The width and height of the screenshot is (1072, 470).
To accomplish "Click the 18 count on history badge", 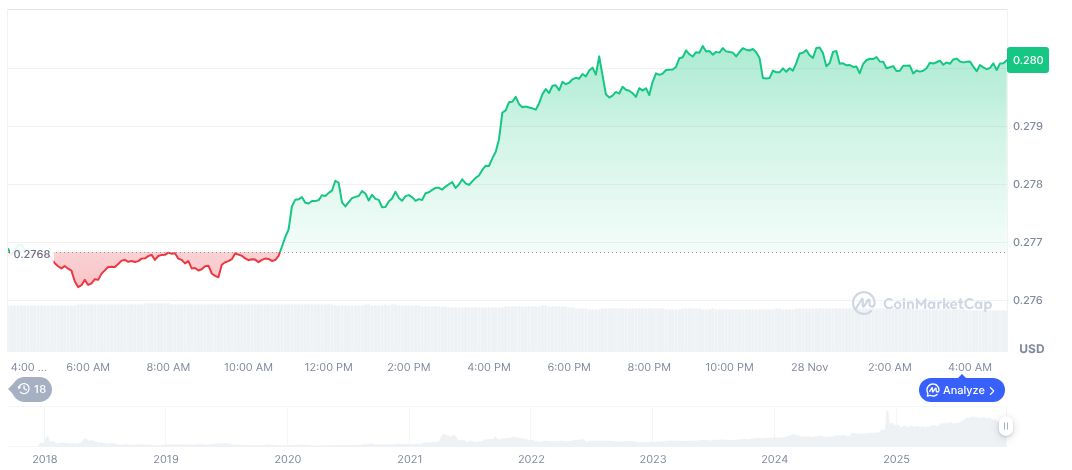I will (40, 390).
